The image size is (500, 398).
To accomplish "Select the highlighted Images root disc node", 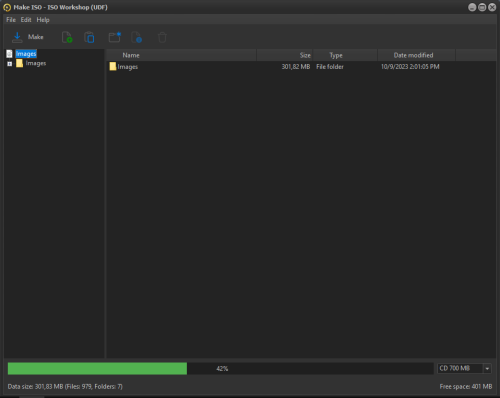I will pos(26,54).
